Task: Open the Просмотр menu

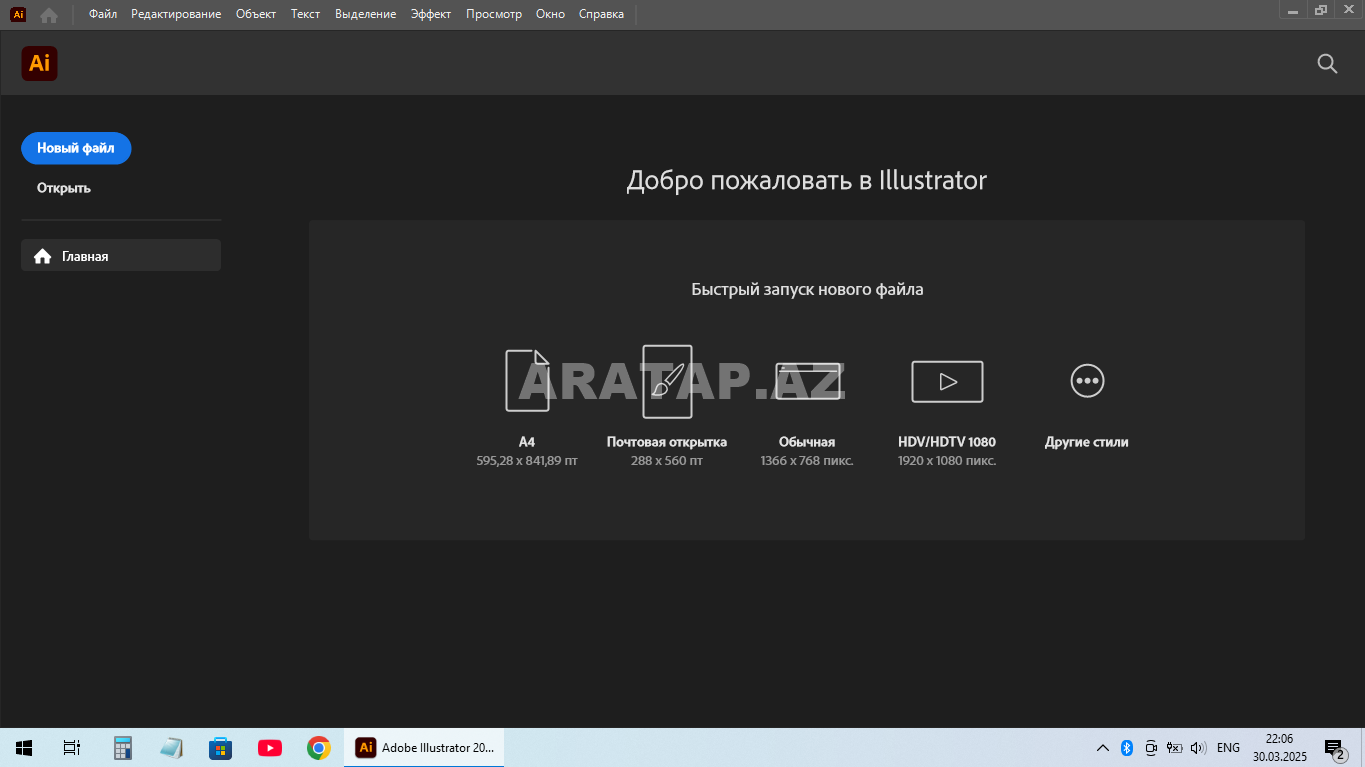Action: coord(494,14)
